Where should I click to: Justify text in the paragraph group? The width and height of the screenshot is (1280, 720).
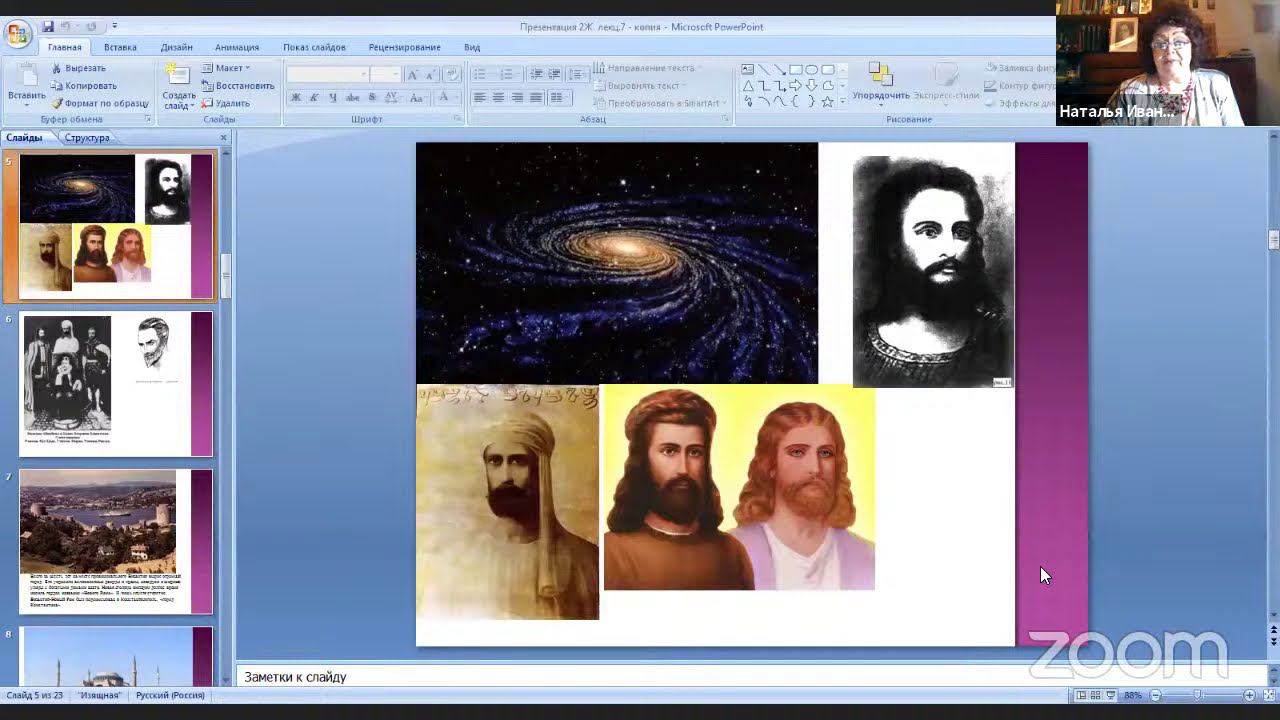pos(536,97)
